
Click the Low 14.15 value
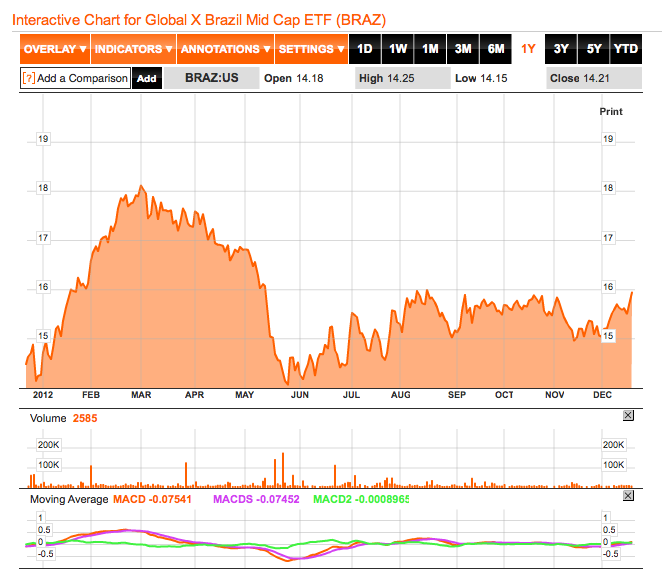click(481, 78)
